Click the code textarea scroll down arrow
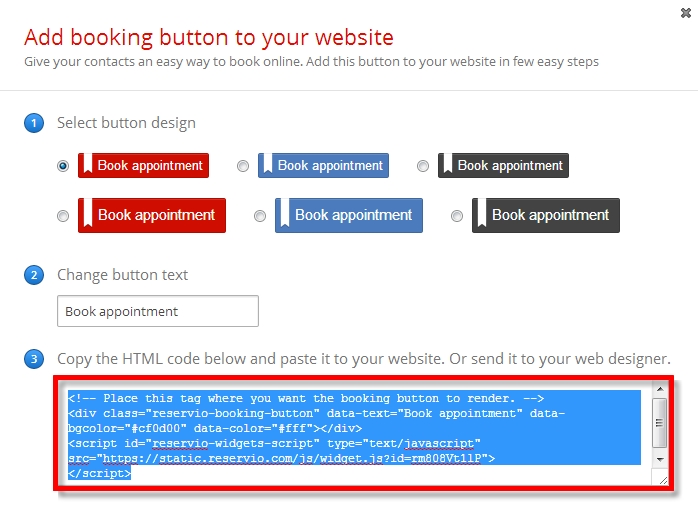Viewport: 698px width, 510px height. click(660, 459)
